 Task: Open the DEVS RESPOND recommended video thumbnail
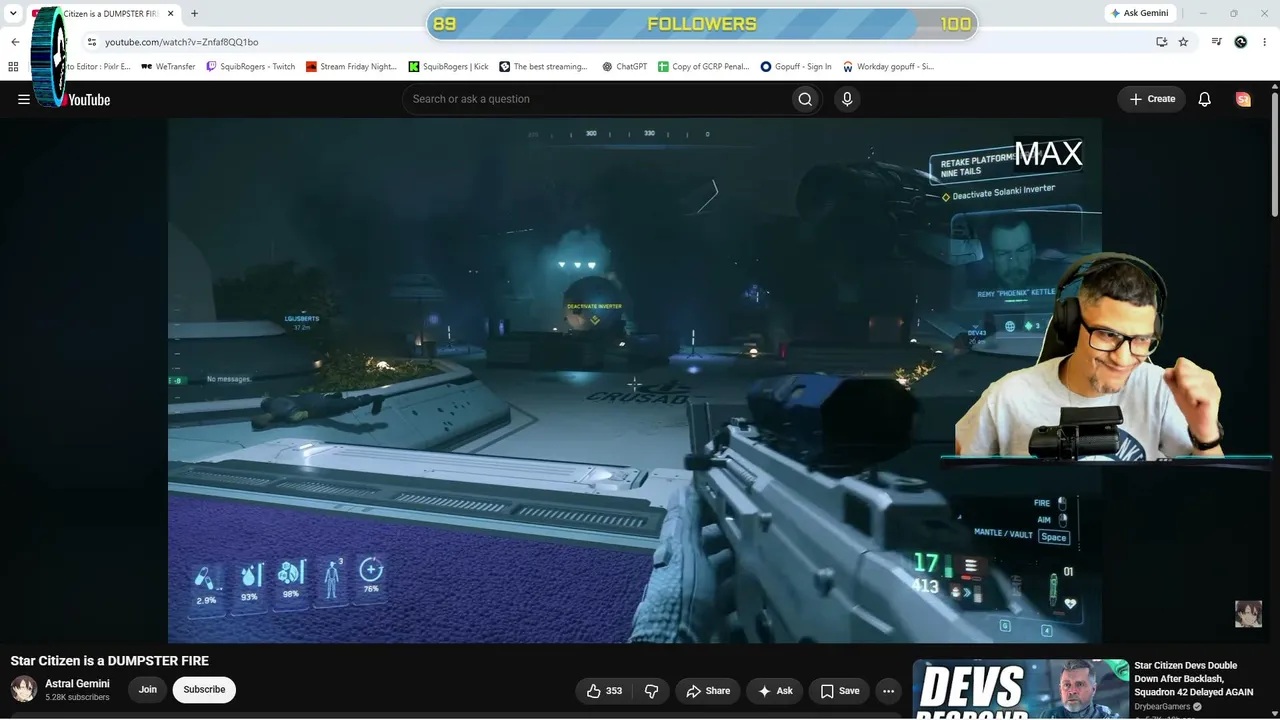coord(1021,689)
